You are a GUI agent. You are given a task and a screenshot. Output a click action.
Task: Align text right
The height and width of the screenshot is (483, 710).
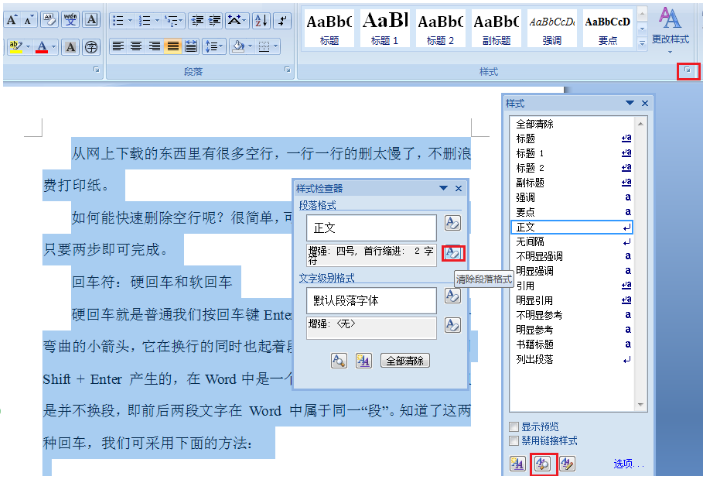pyautogui.click(x=154, y=47)
